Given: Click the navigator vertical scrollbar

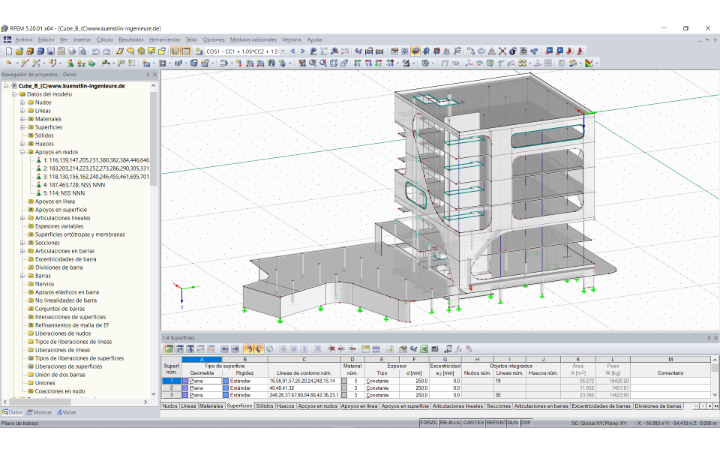Looking at the screenshot, I should click(x=153, y=138).
